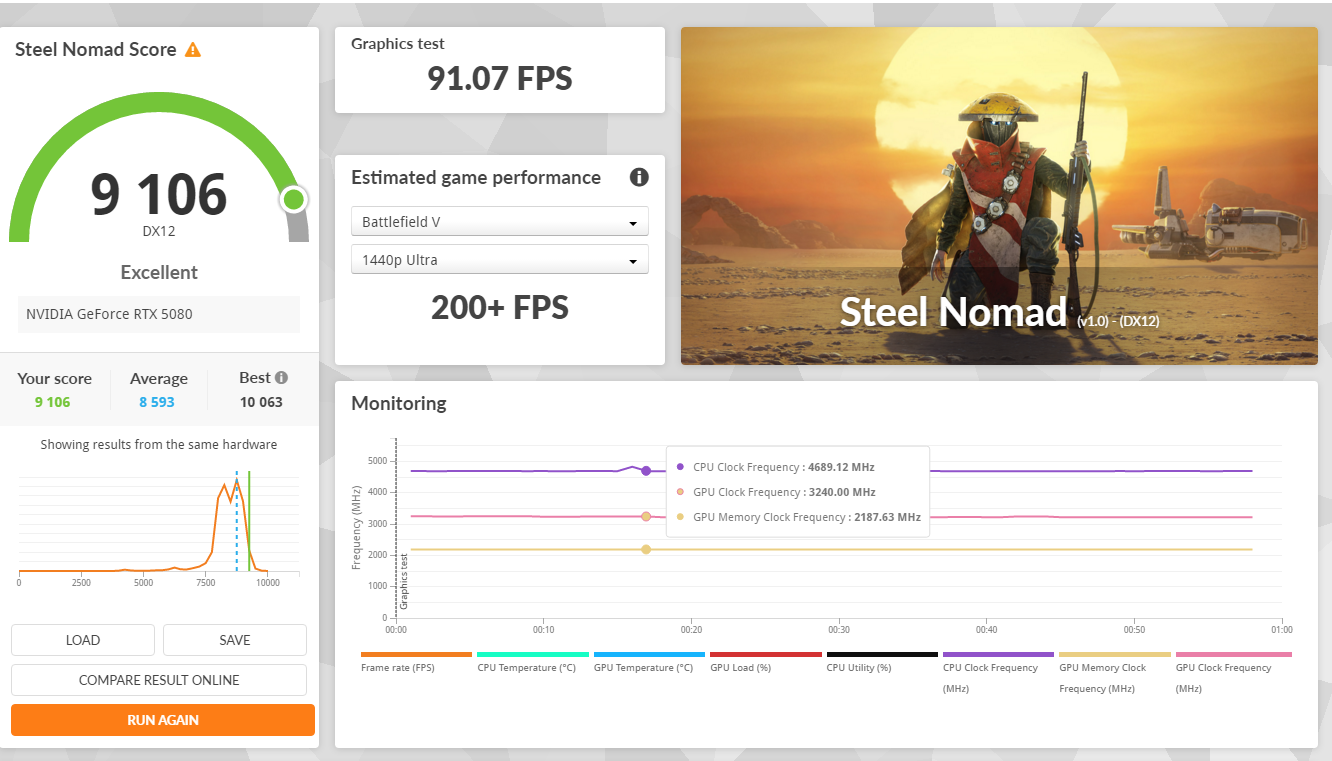Click the orange RUN AGAIN button

tap(163, 720)
